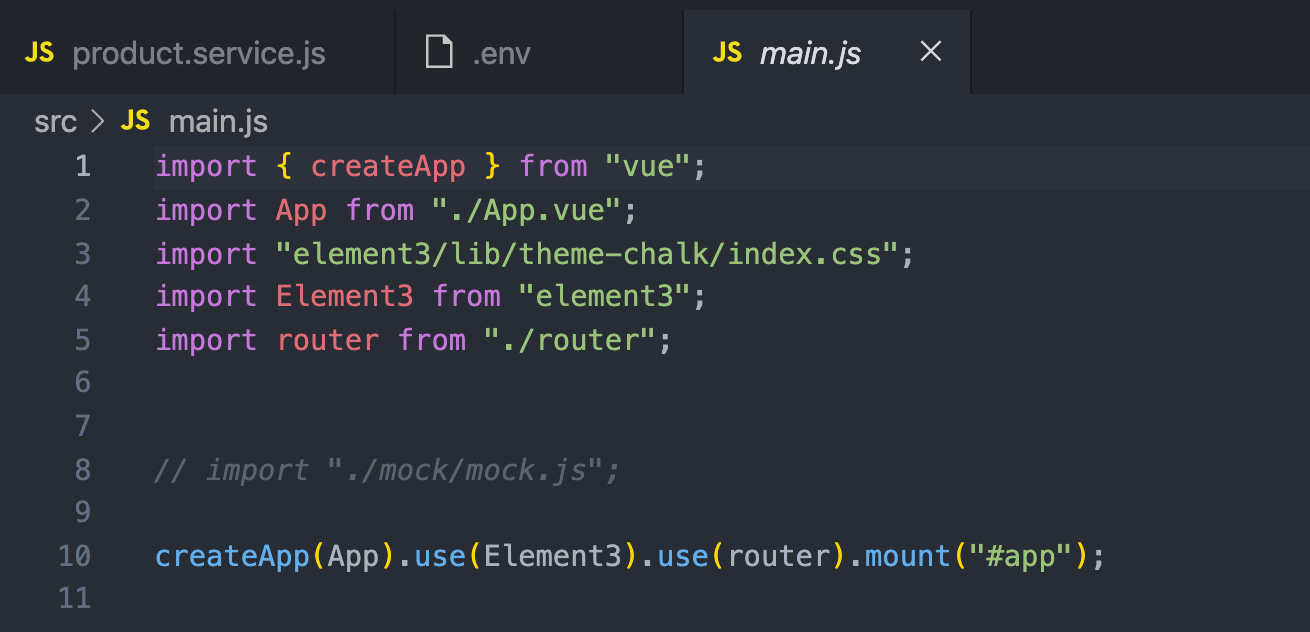Screen dimensions: 1310x632
Task: Click the commented mock.js import line
Action: [x=387, y=469]
